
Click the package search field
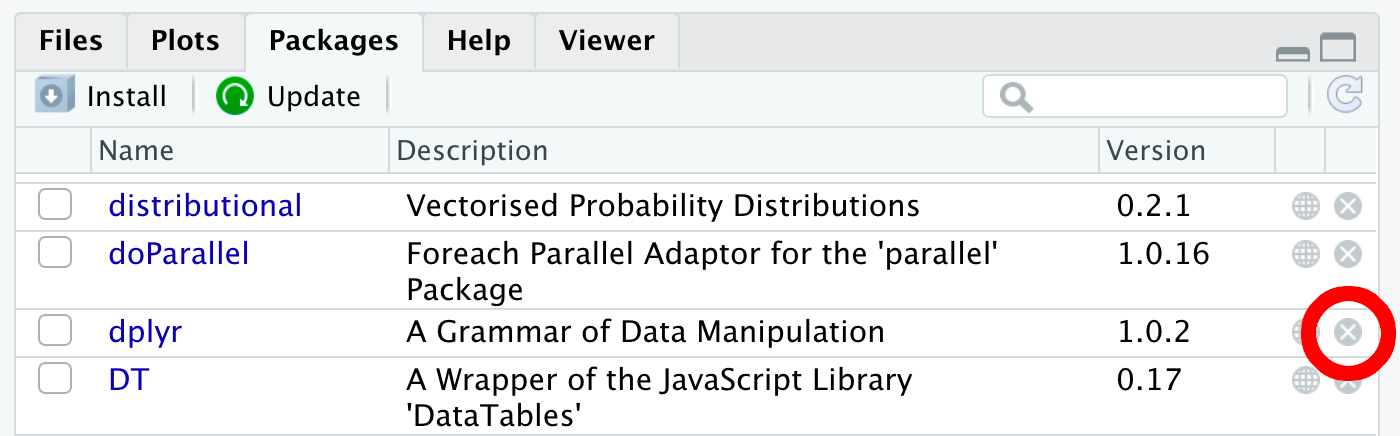coord(1135,96)
